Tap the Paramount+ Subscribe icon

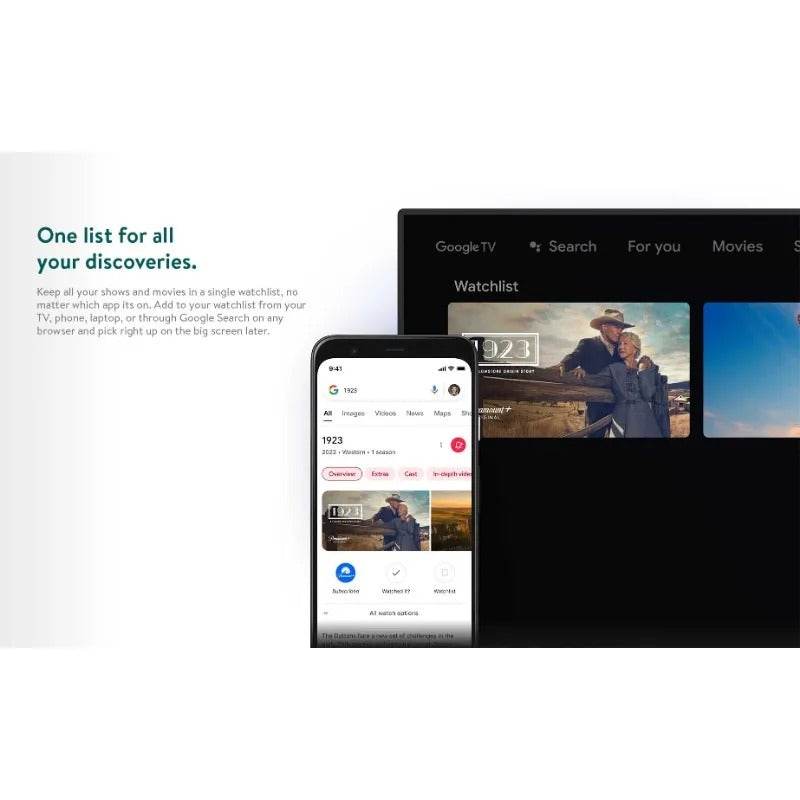(x=346, y=573)
